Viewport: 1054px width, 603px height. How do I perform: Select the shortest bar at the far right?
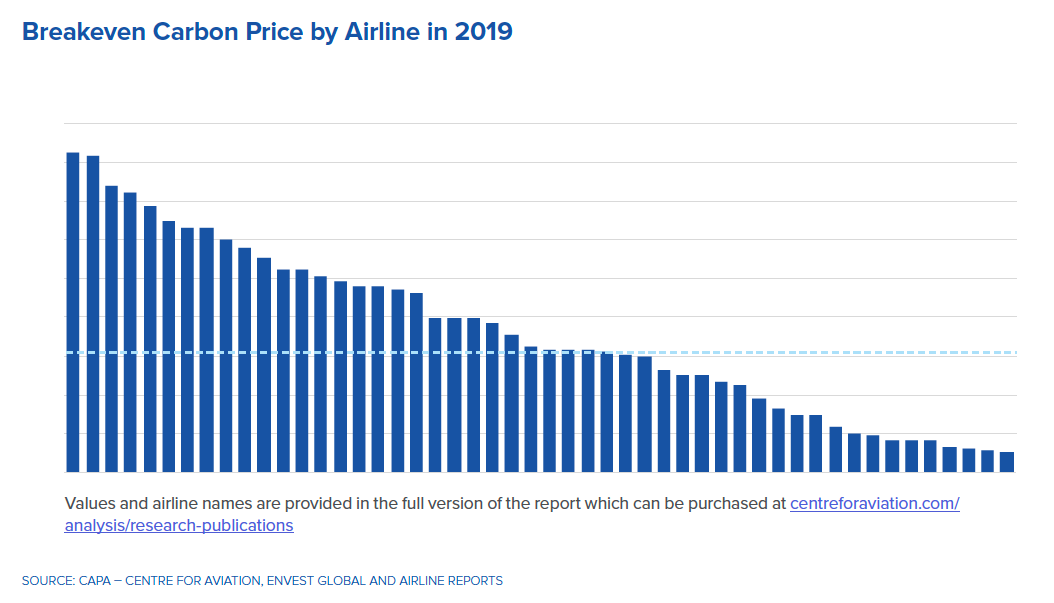[1007, 462]
